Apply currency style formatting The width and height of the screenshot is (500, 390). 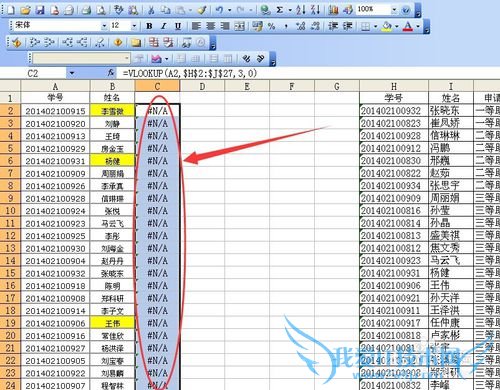tap(257, 26)
